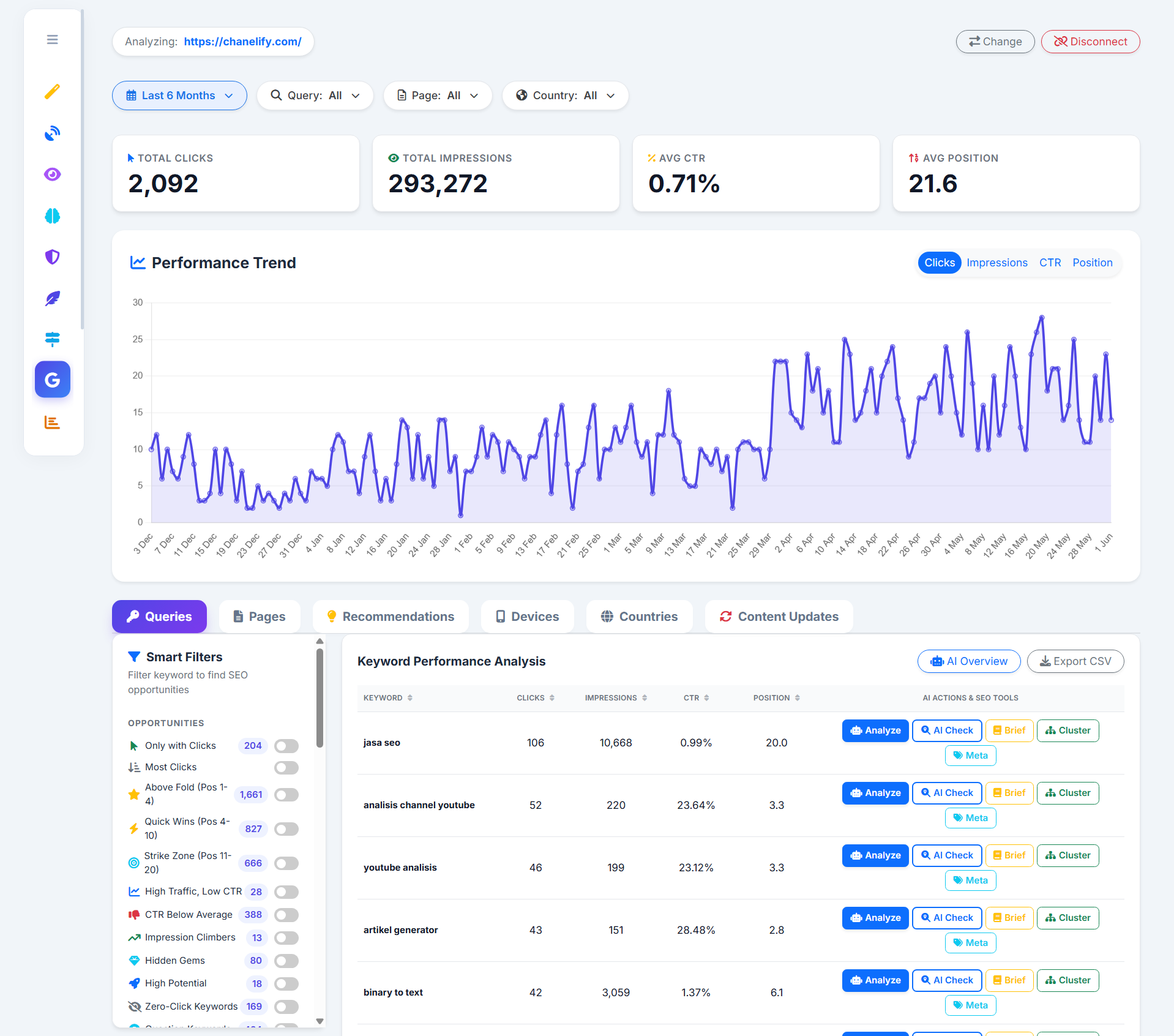The width and height of the screenshot is (1174, 1036).
Task: Show Impressions in Performance Trend chart
Action: tap(997, 263)
